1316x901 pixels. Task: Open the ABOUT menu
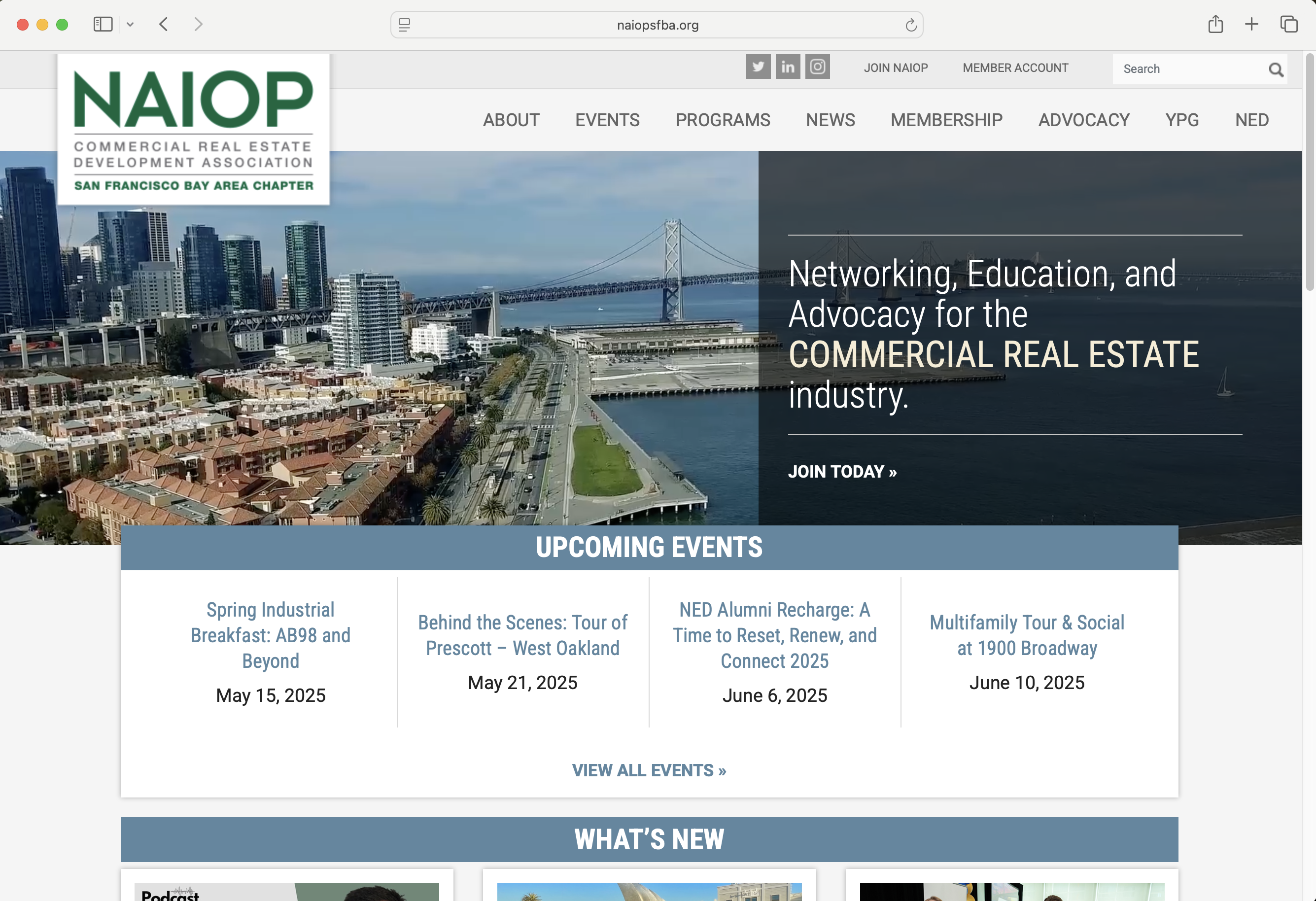click(x=511, y=120)
